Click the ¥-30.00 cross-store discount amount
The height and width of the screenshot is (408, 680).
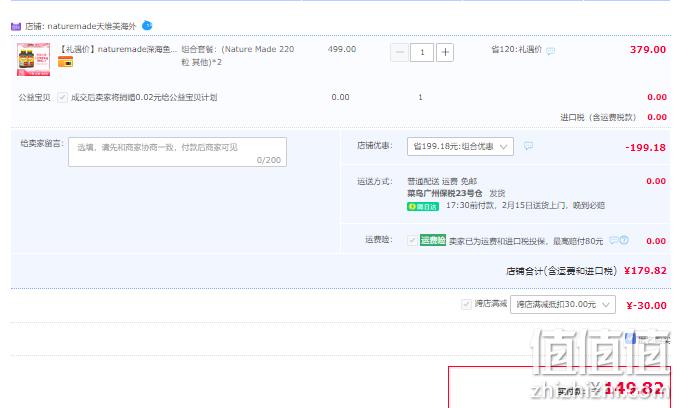pyautogui.click(x=646, y=305)
